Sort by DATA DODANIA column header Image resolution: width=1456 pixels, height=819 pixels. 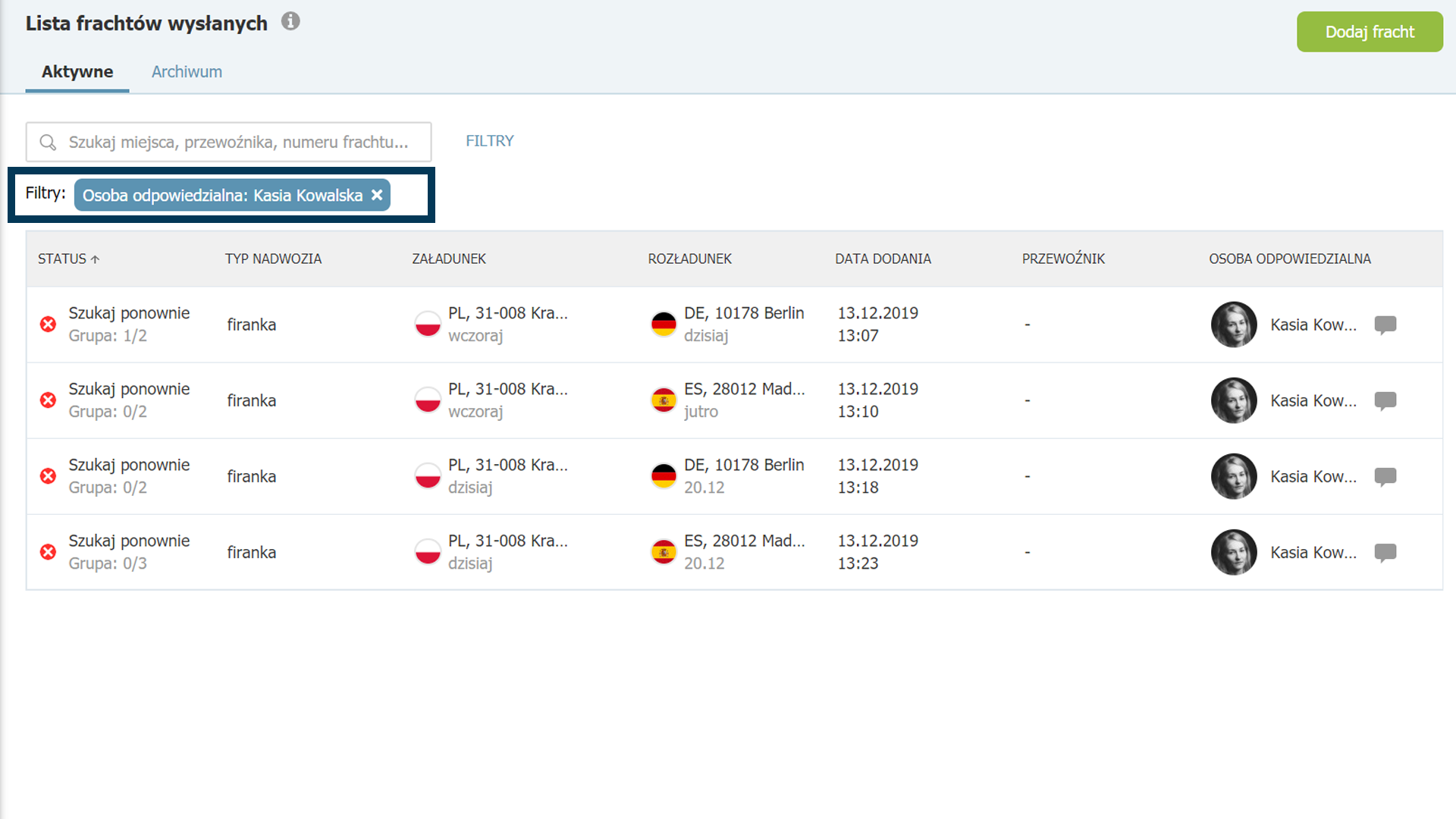pyautogui.click(x=883, y=259)
